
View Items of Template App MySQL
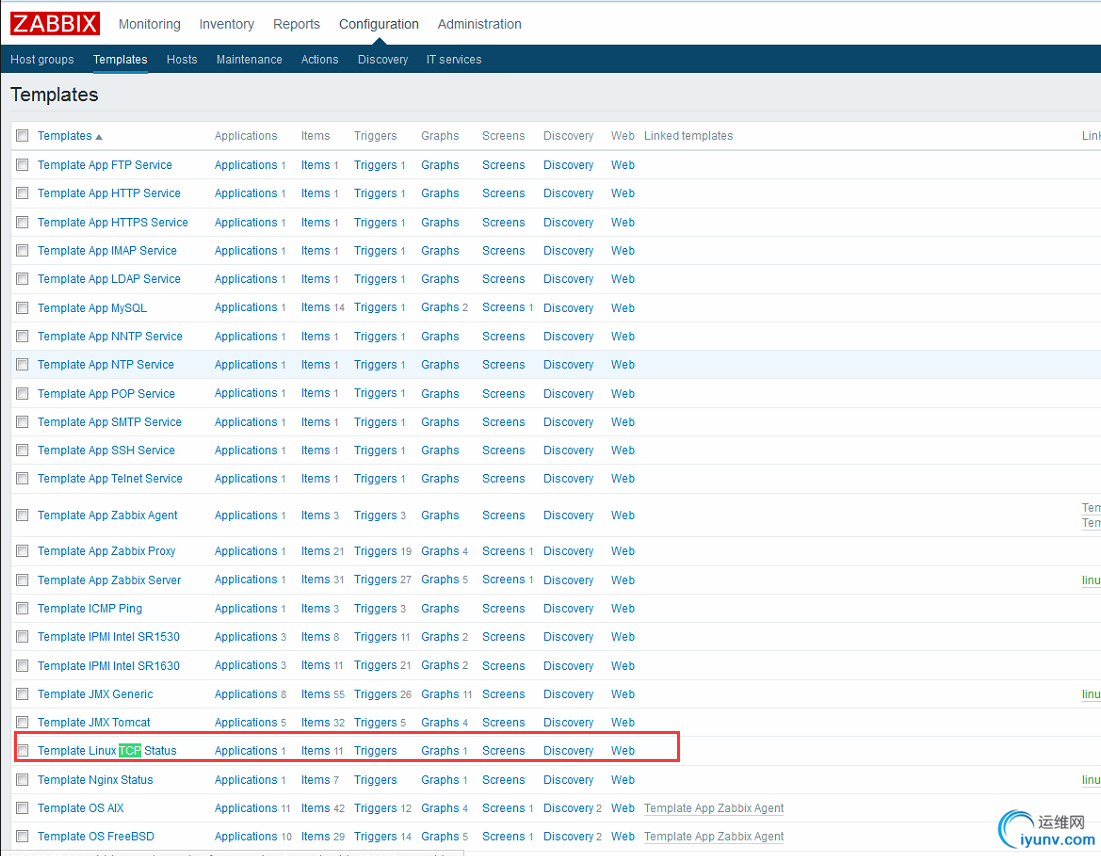coord(315,308)
